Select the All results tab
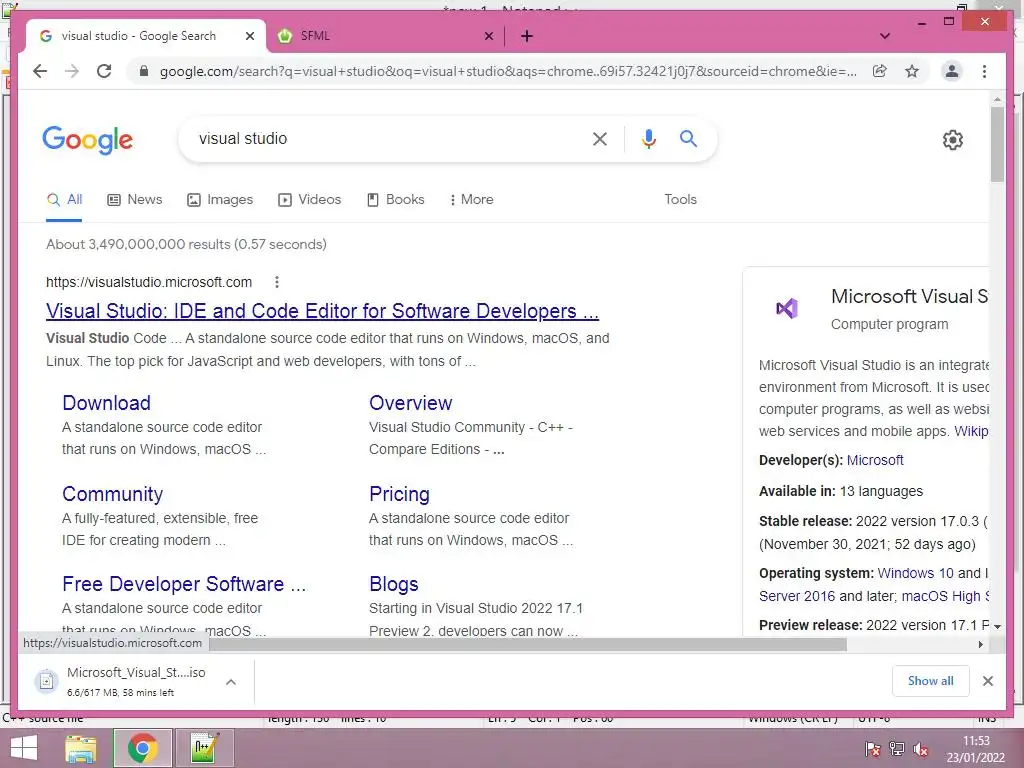 65,200
